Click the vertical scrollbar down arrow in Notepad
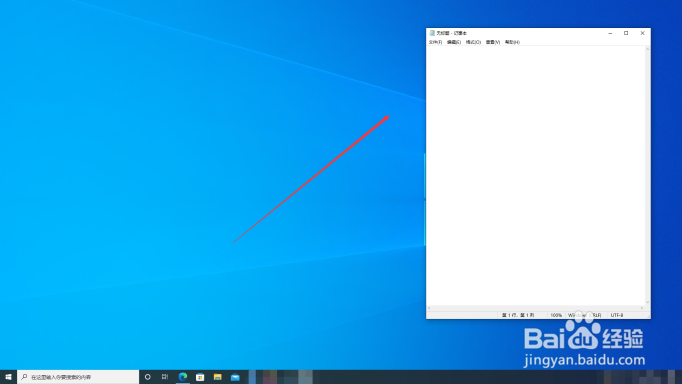The height and width of the screenshot is (384, 682). 647,302
